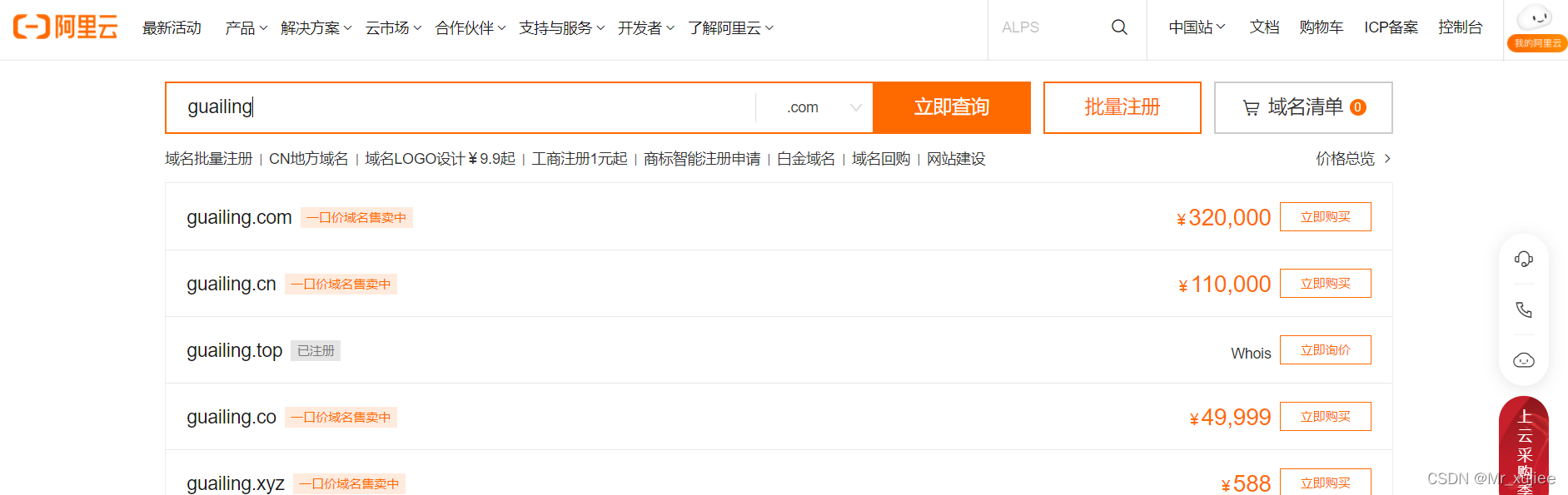Click 立即购买 for guailing.com

(x=1325, y=217)
